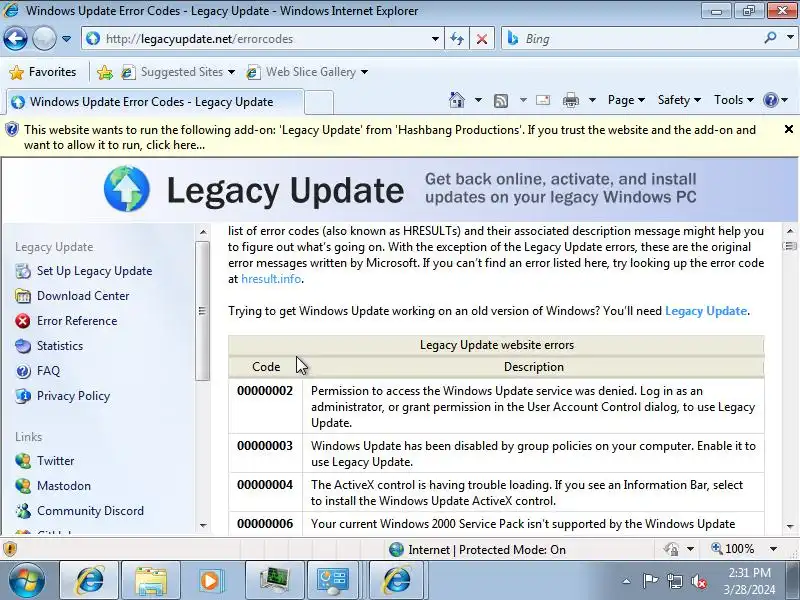Screen dimensions: 800x600
Task: Follow the hresult.info link
Action: click(271, 279)
